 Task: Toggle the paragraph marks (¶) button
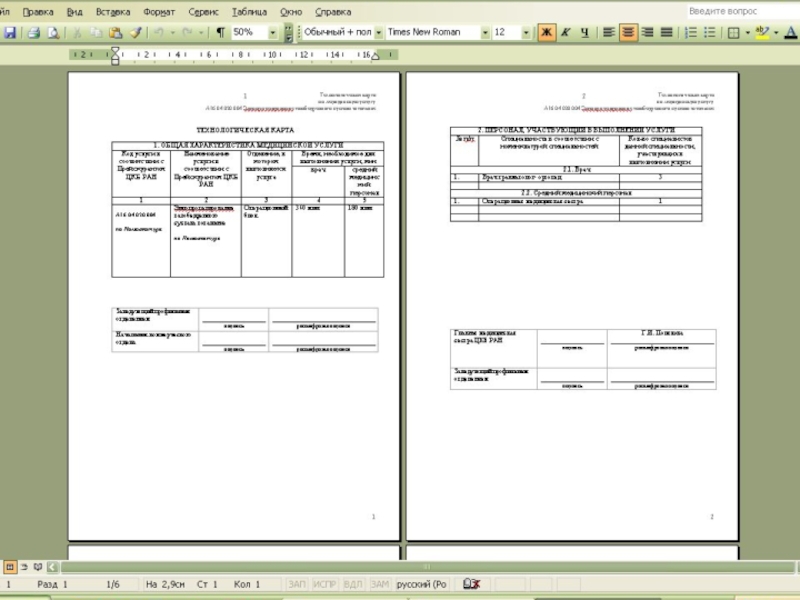pos(220,33)
